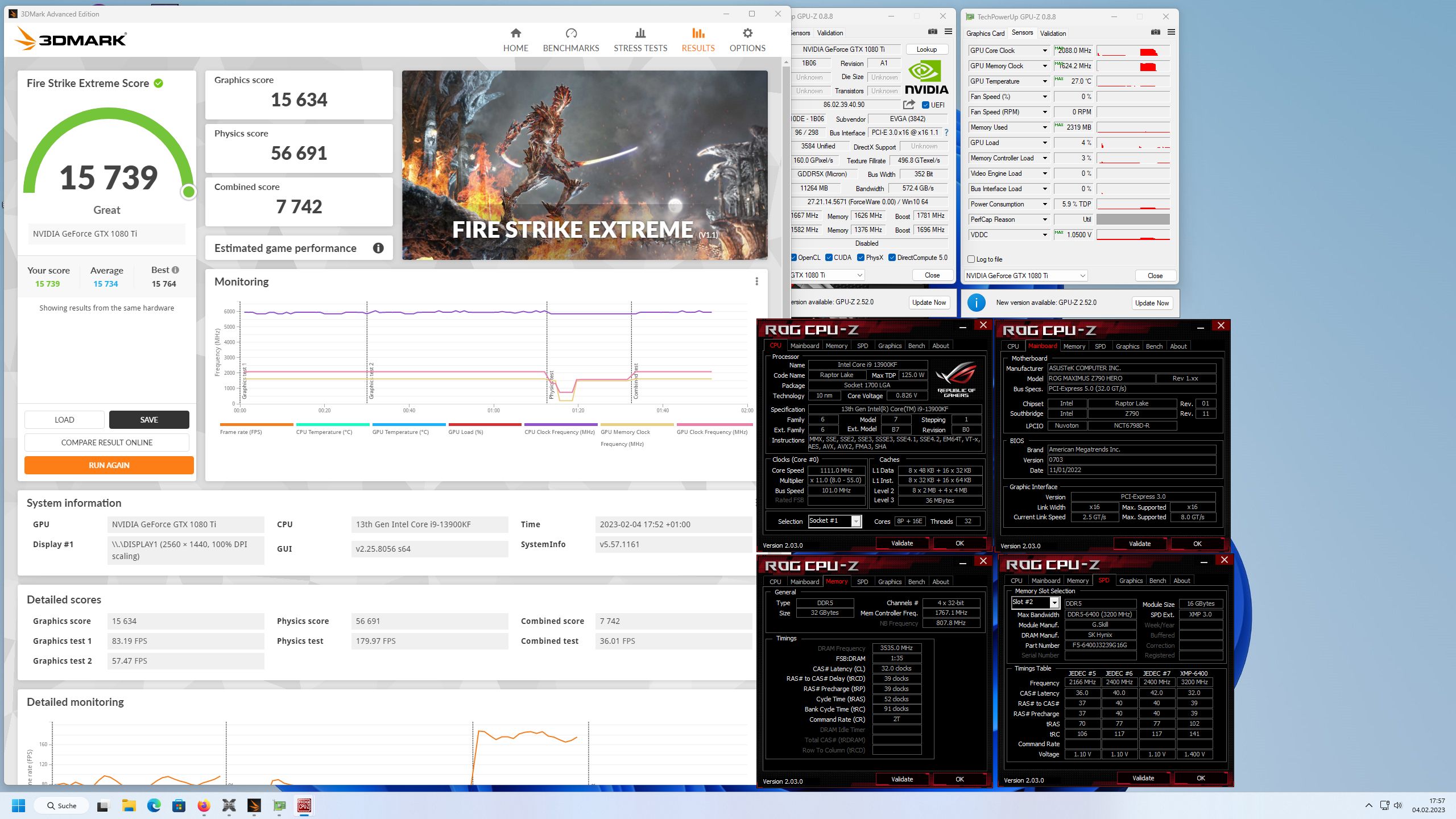Switch to GPU-Z taskbar icon

[x=279, y=805]
